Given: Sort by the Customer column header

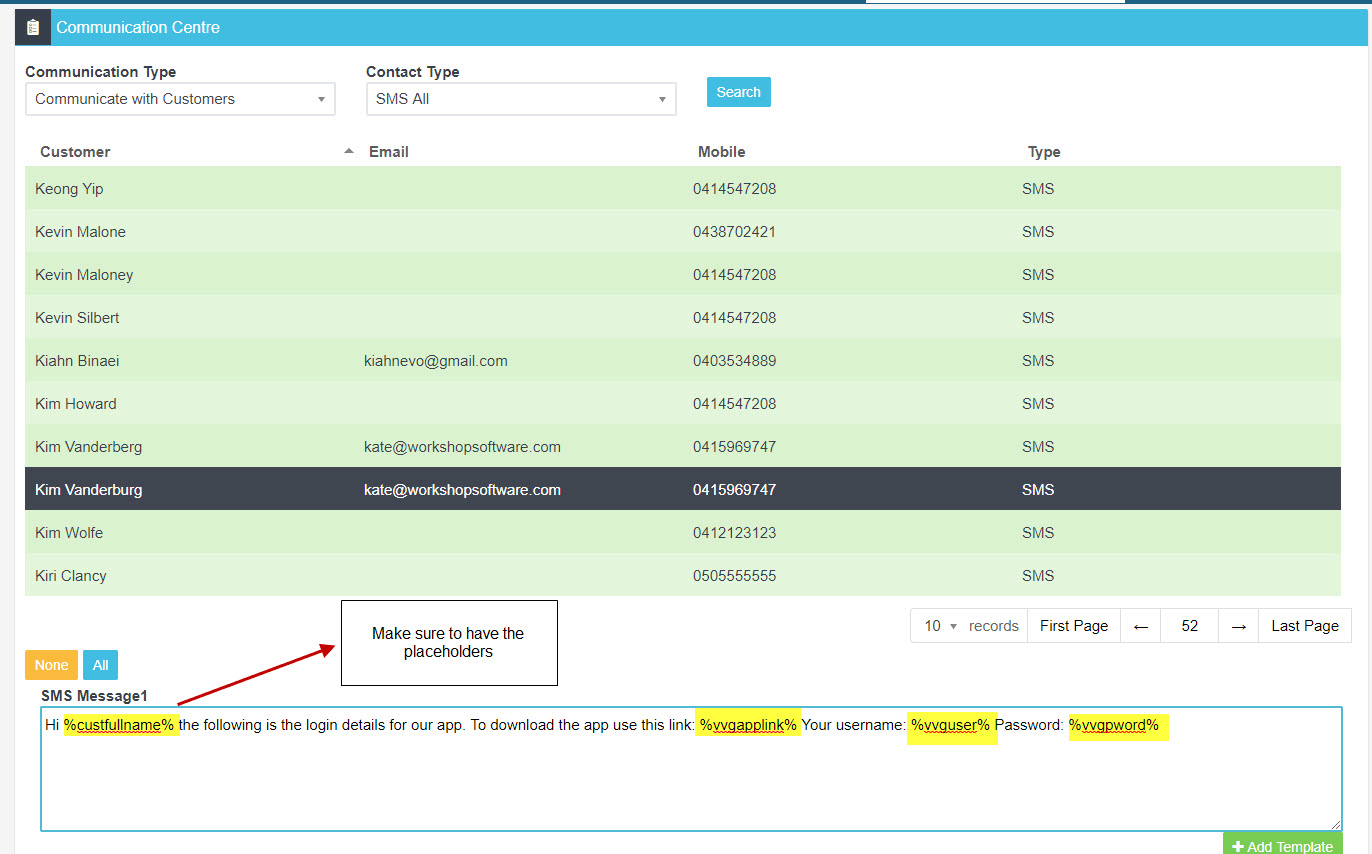Looking at the screenshot, I should 75,152.
